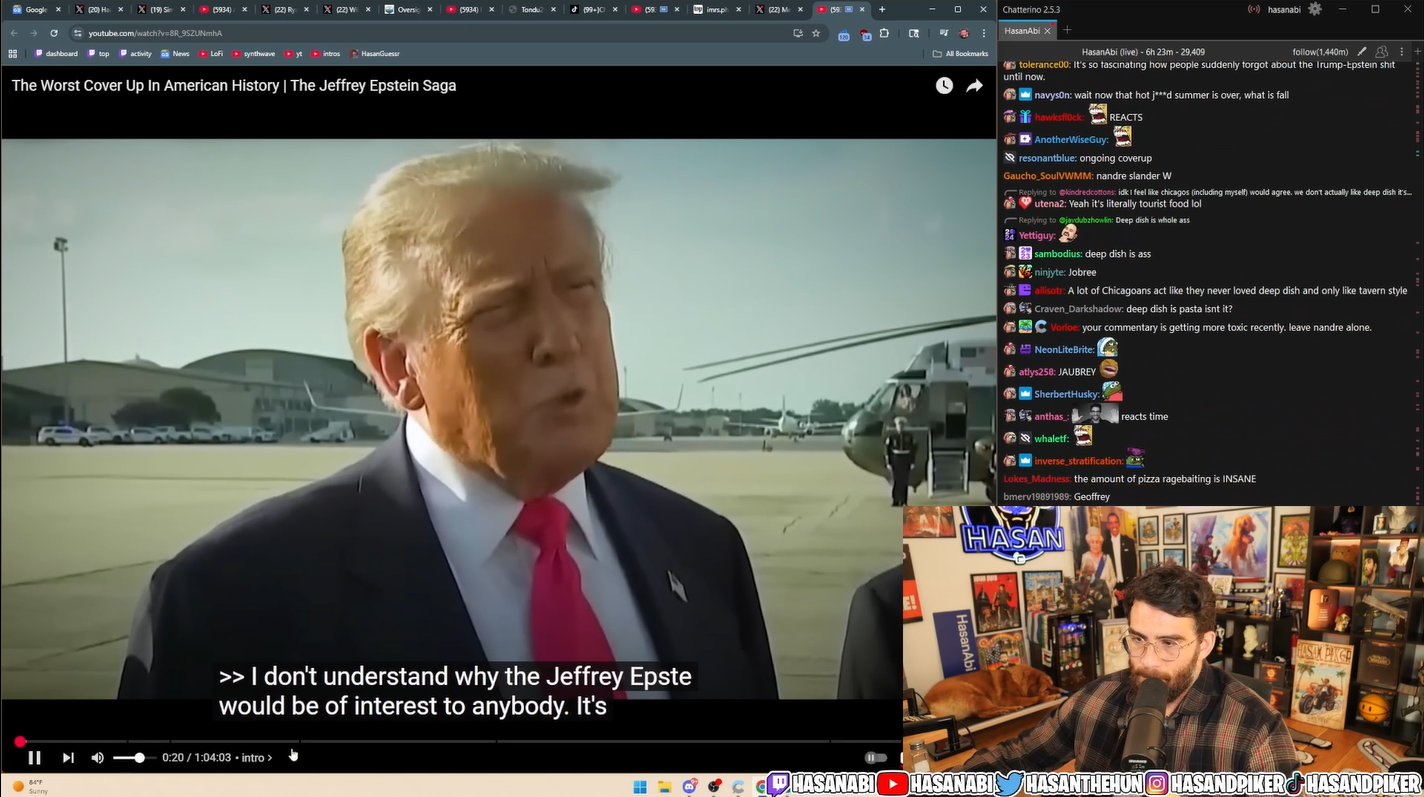
Task: Click username NeonLiteBrite in chat
Action: pyautogui.click(x=1064, y=350)
